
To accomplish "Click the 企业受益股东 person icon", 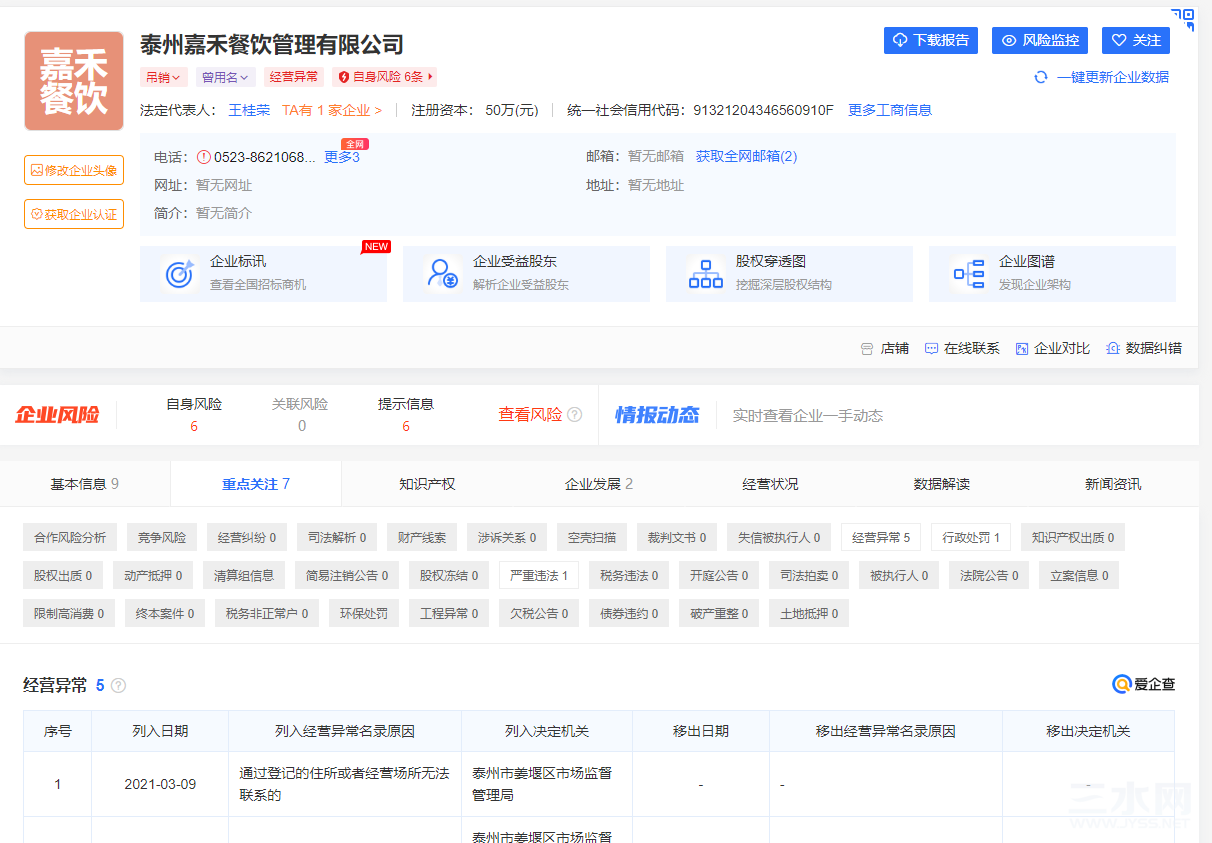I will pyautogui.click(x=442, y=274).
